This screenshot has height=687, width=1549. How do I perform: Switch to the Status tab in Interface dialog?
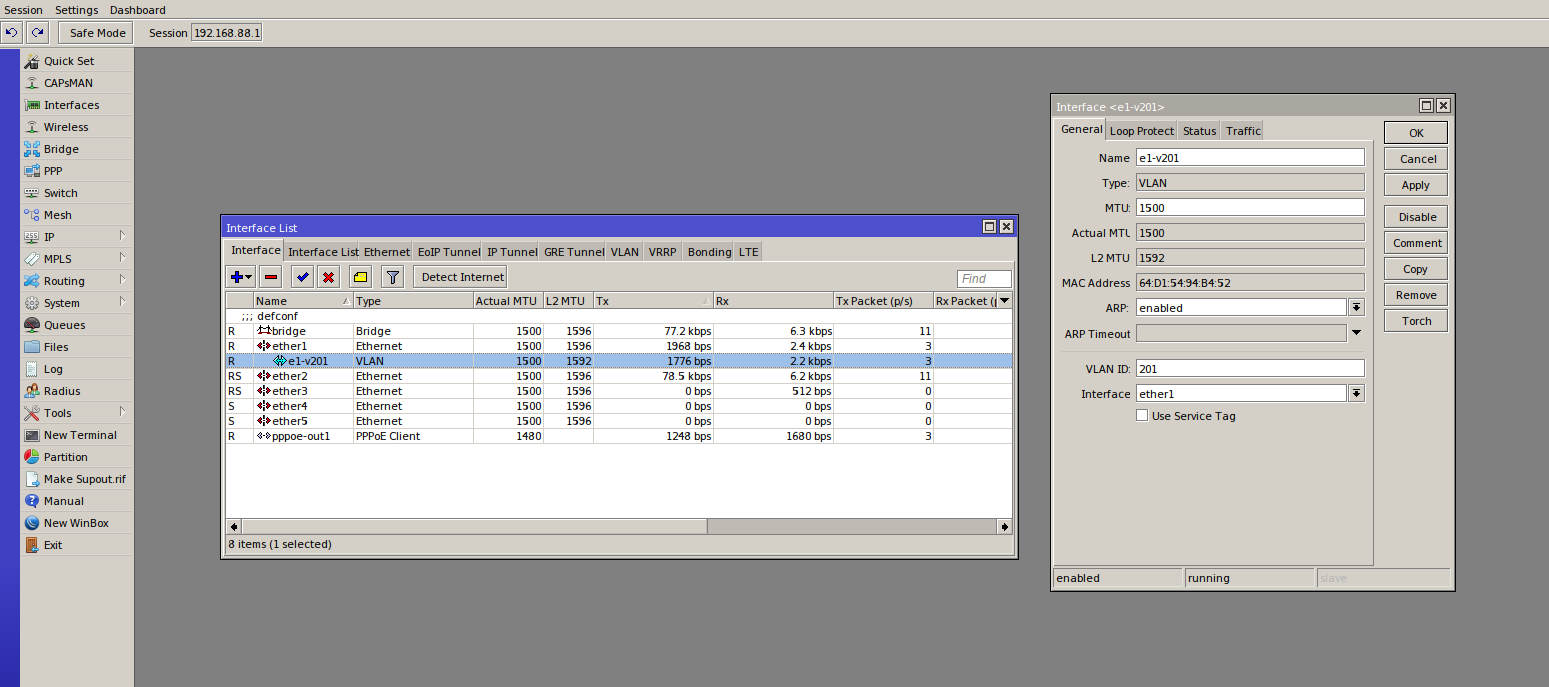[x=1199, y=131]
